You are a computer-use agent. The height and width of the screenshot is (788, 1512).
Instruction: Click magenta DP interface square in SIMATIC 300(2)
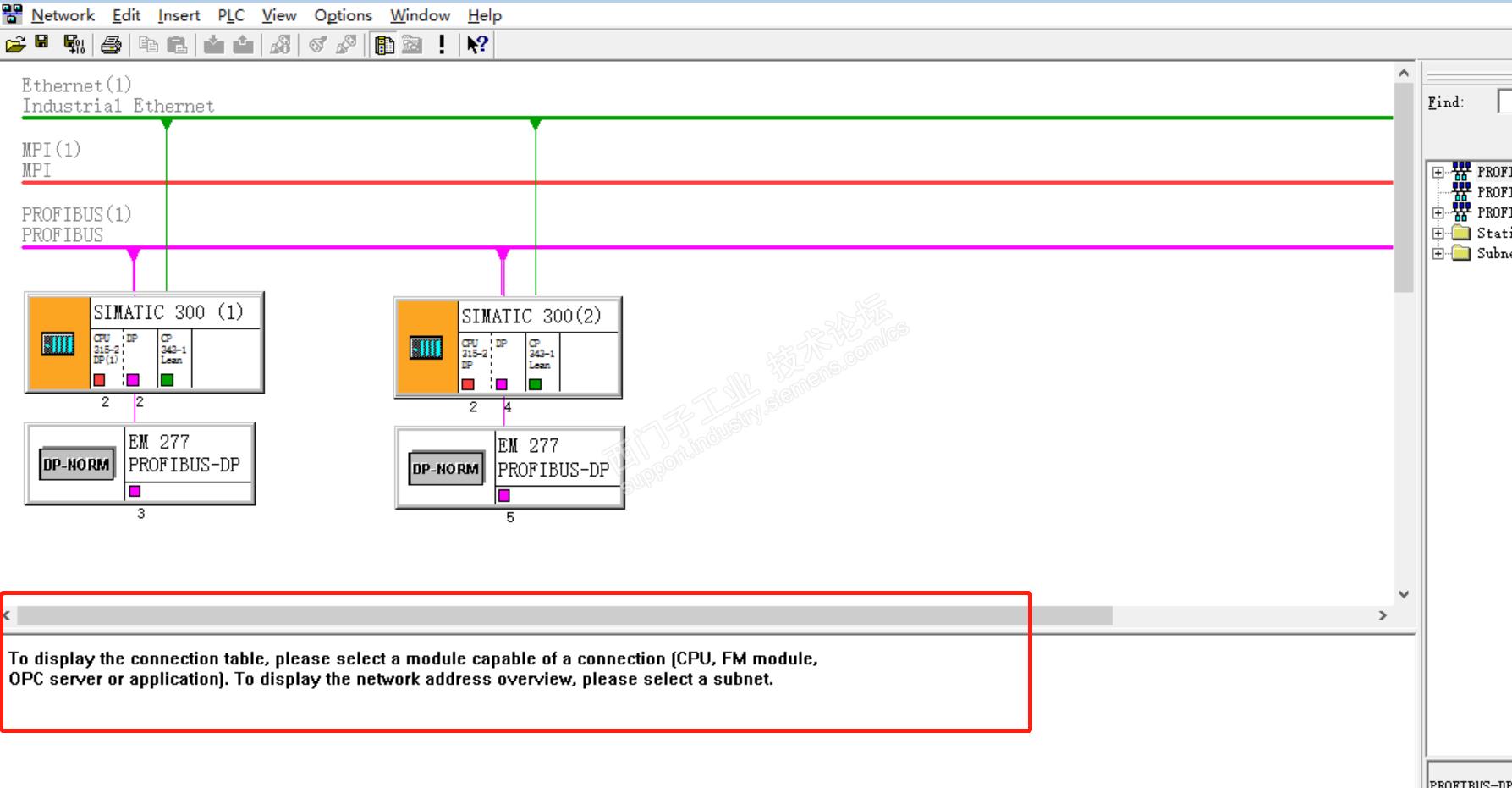click(502, 384)
